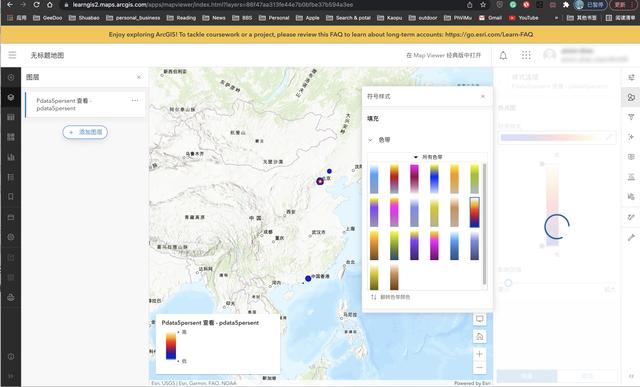This screenshot has height=387, width=640.
Task: Close the 图层 layers panel
Action: click(139, 77)
